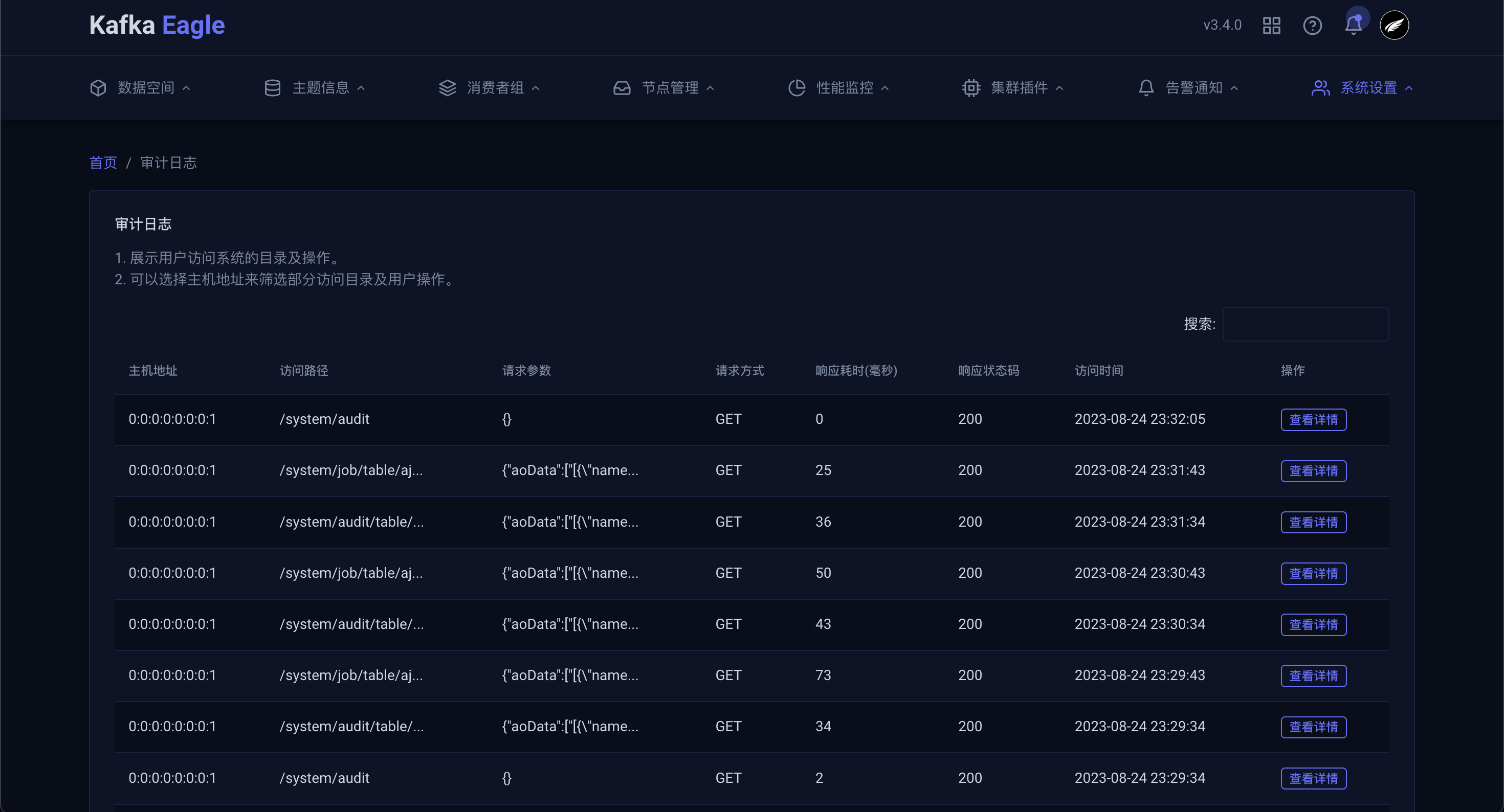Click the database icon beside 主题信息
This screenshot has width=1504, height=812.
272,88
